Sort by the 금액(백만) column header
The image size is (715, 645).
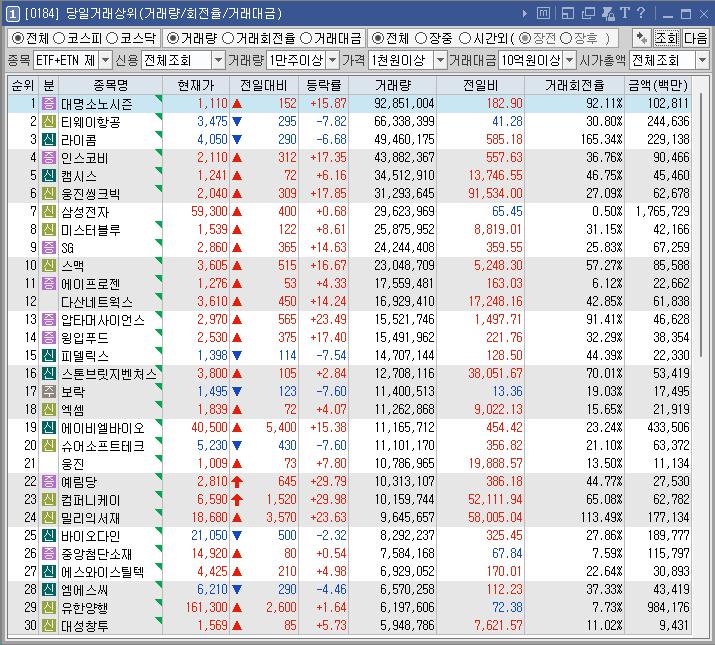click(x=658, y=85)
